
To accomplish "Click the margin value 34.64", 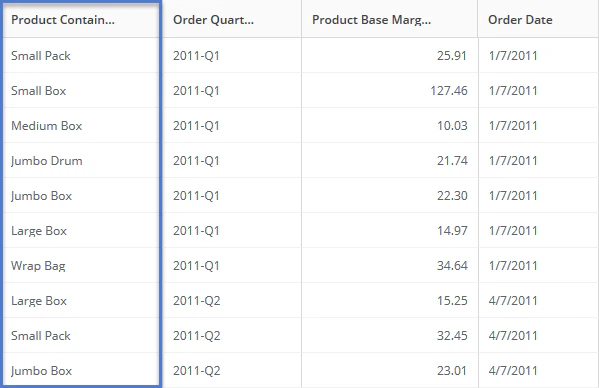I will pyautogui.click(x=452, y=266).
